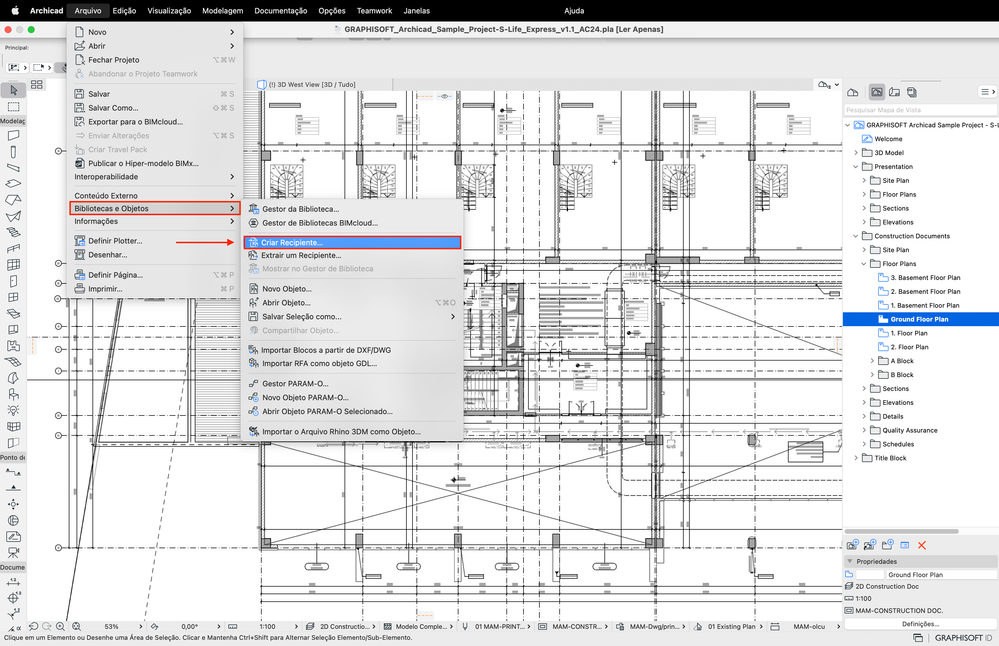The image size is (999, 646).
Task: Select the Slab tool in toolbox
Action: coord(13,183)
